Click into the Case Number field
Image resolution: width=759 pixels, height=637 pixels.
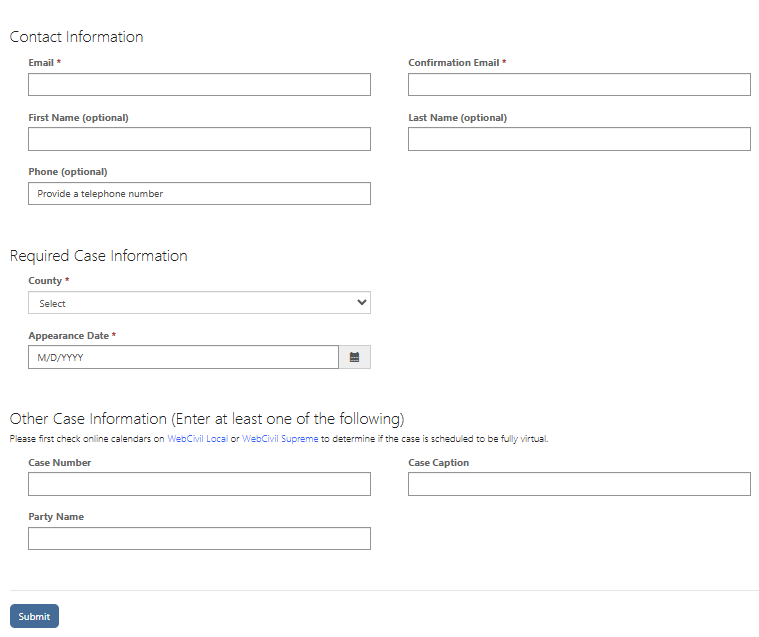point(199,484)
